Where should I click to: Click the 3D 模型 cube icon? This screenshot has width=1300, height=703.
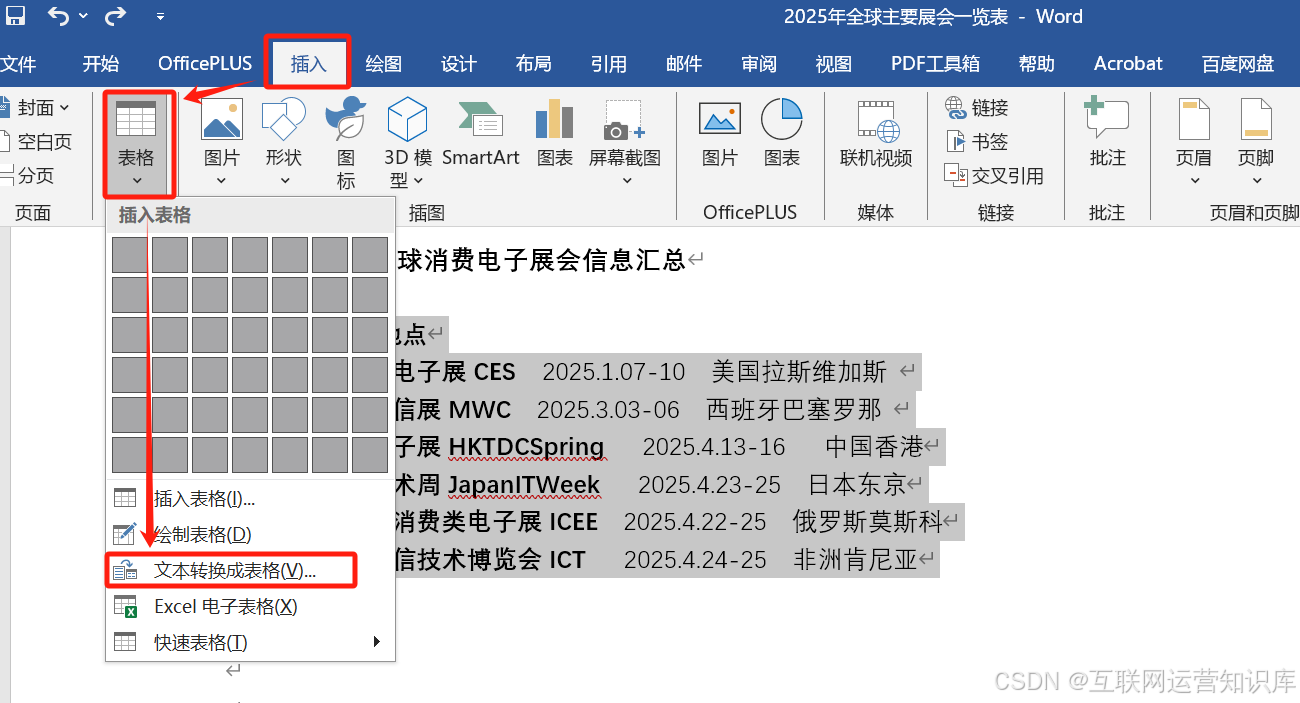pos(408,120)
